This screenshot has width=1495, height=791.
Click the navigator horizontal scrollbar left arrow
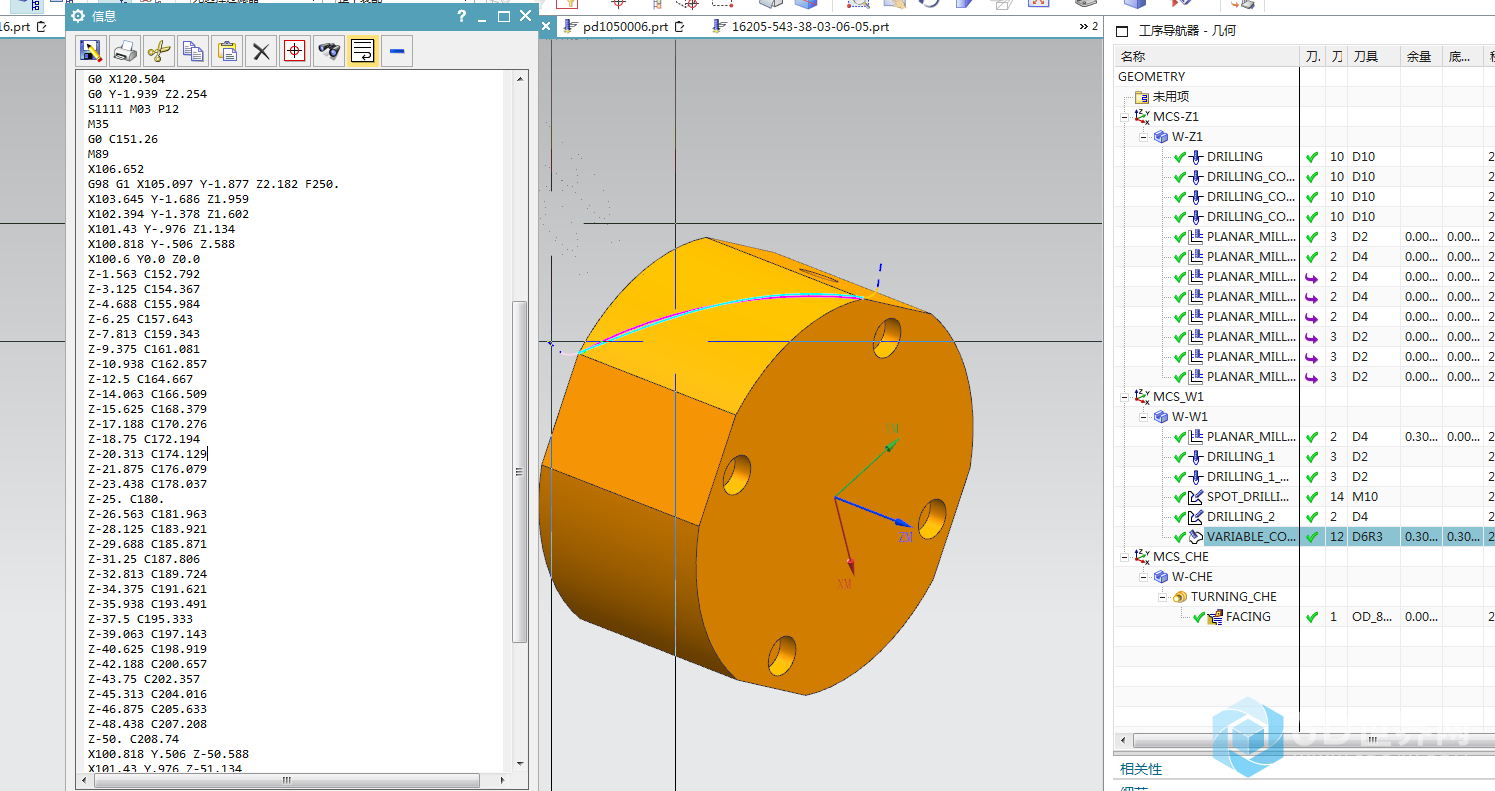[1124, 741]
